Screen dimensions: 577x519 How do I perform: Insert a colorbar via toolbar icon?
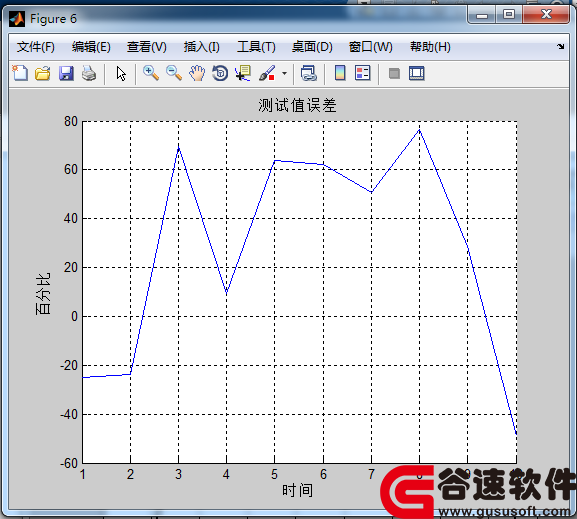pos(340,73)
